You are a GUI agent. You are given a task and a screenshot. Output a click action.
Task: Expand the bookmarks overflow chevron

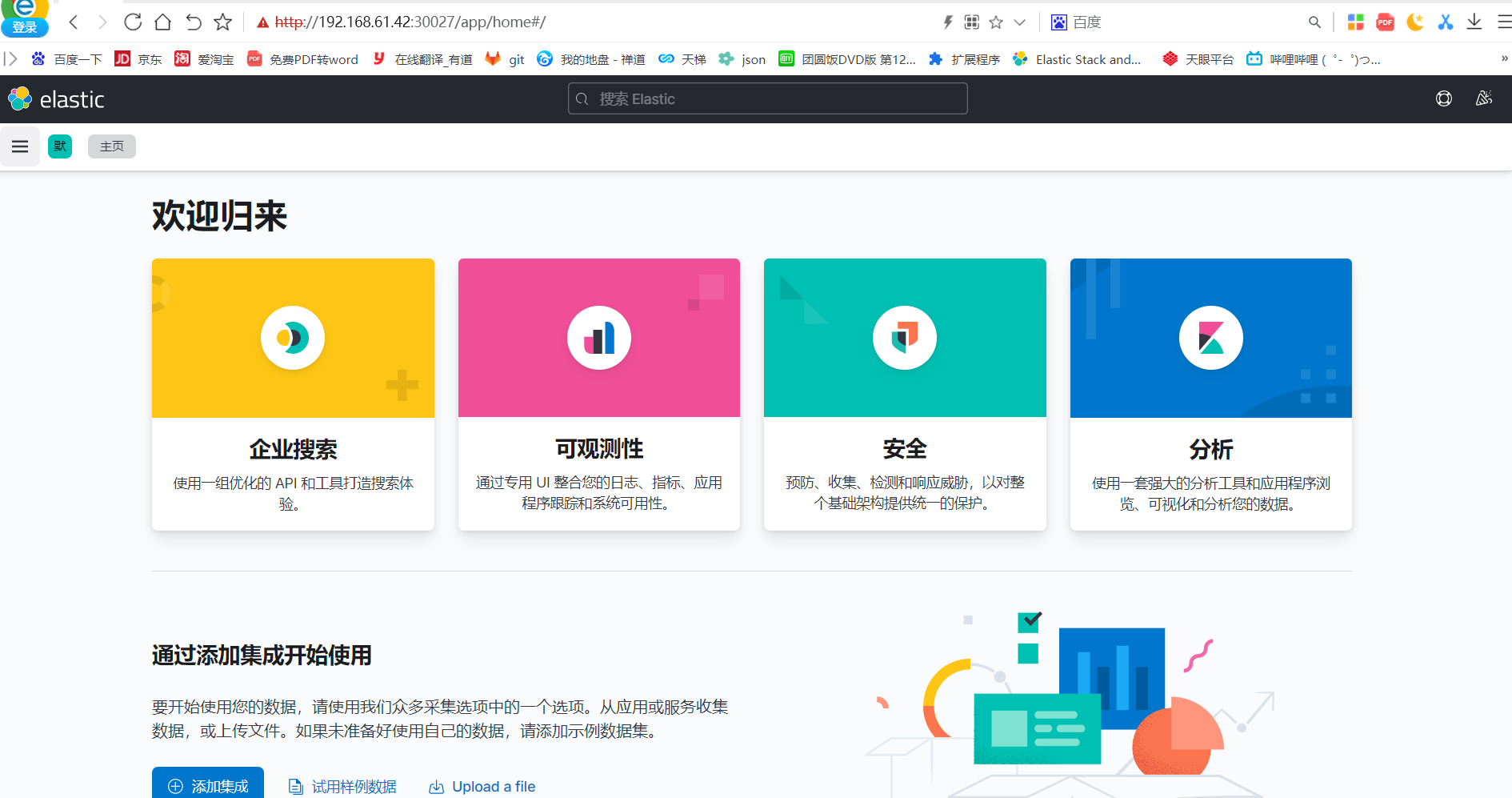[x=1502, y=58]
